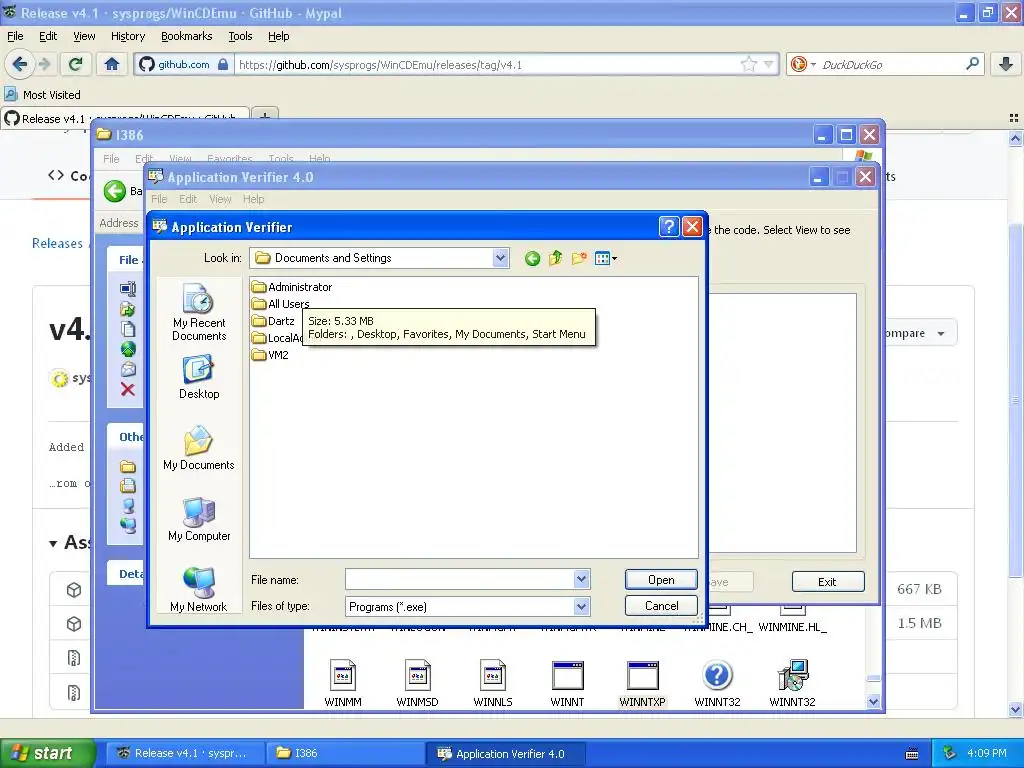Open the URL history dropdown arrow
The image size is (1024, 768).
[769, 64]
